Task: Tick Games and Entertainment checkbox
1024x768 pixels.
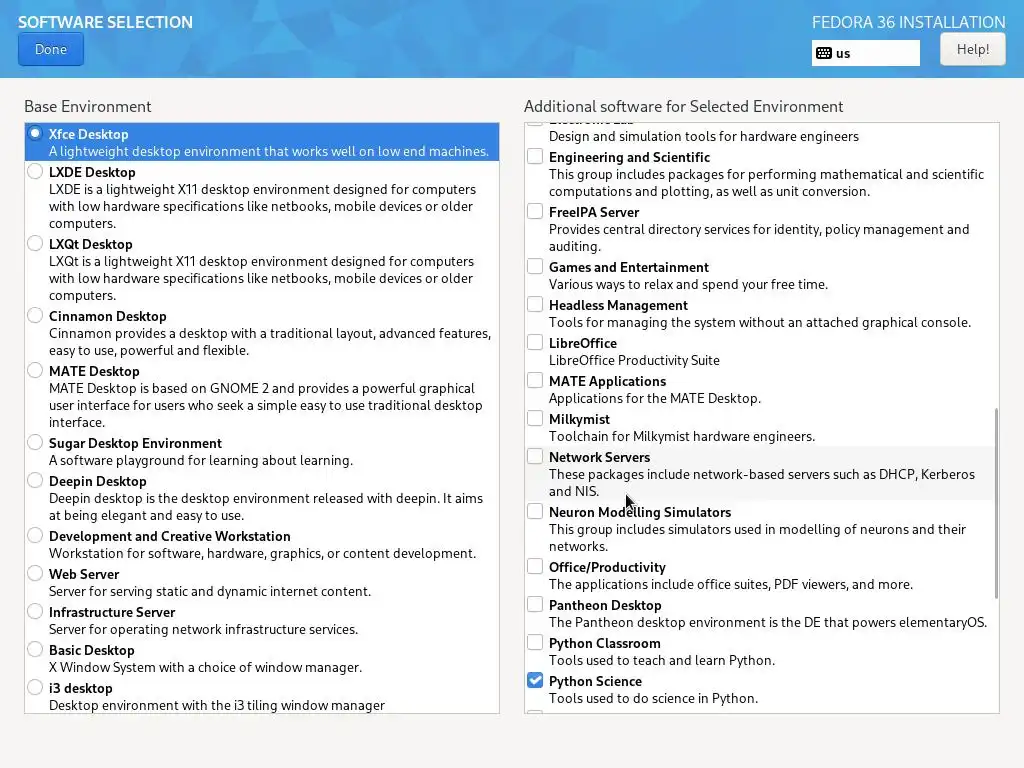Action: coord(535,266)
